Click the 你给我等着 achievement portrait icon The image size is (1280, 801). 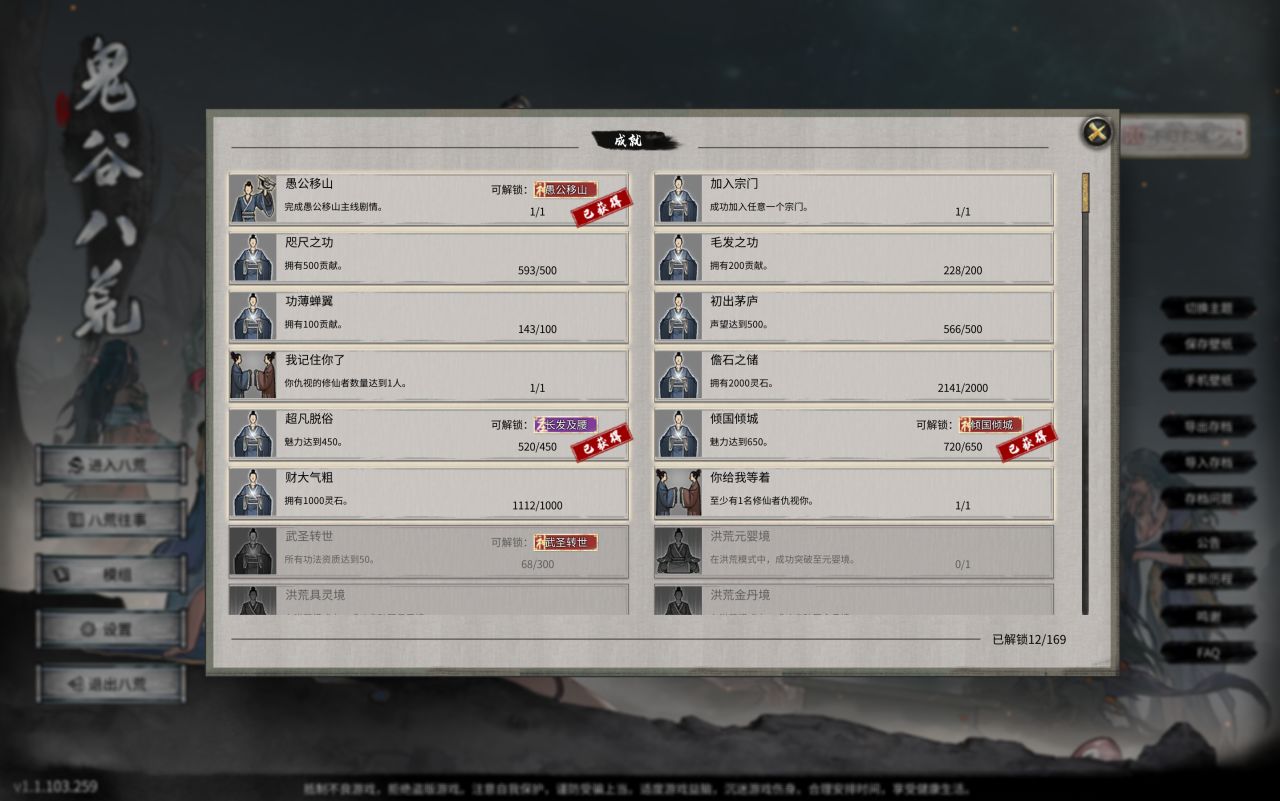(x=679, y=492)
